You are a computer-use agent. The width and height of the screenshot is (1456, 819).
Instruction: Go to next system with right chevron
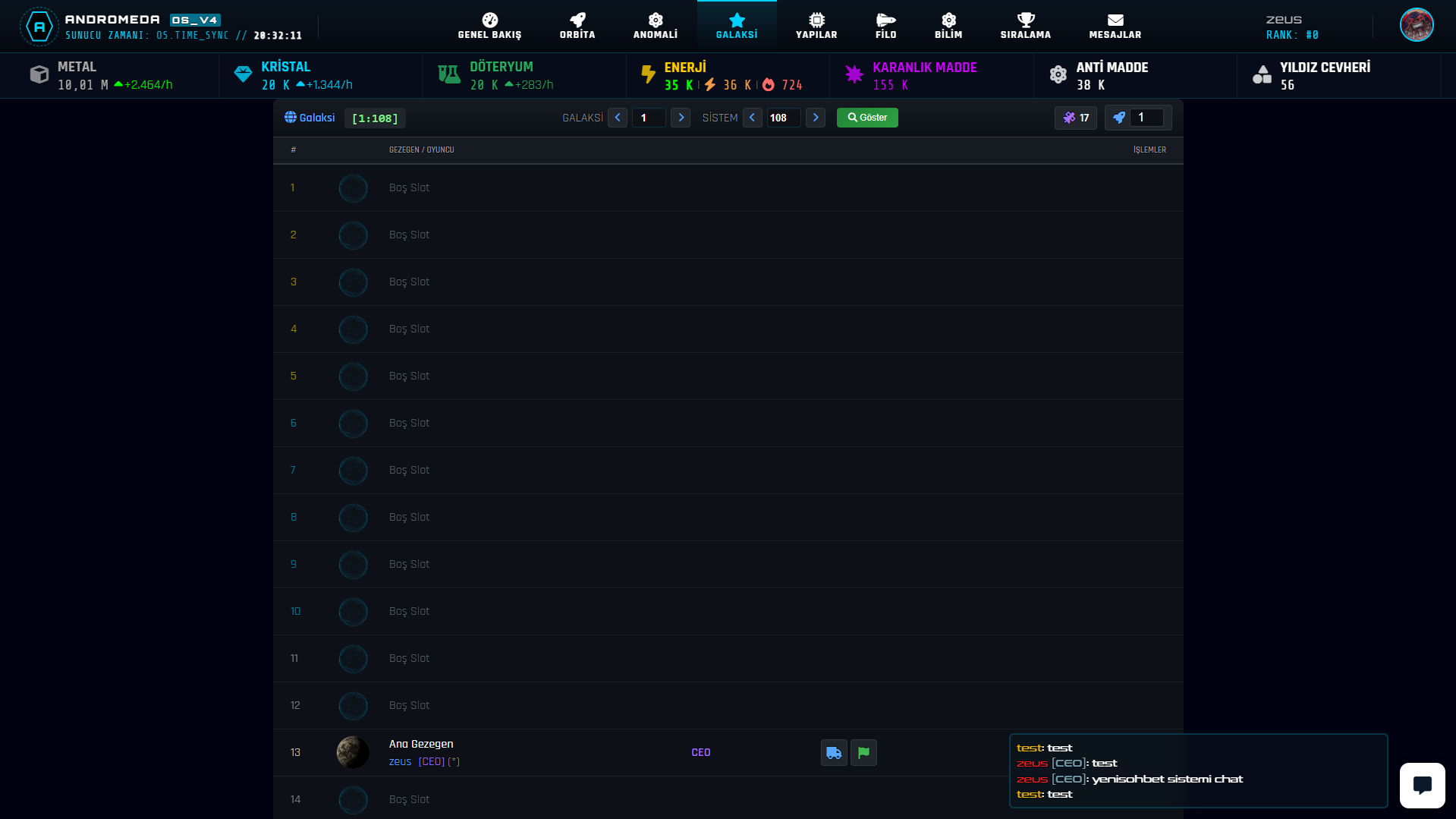pyautogui.click(x=816, y=118)
